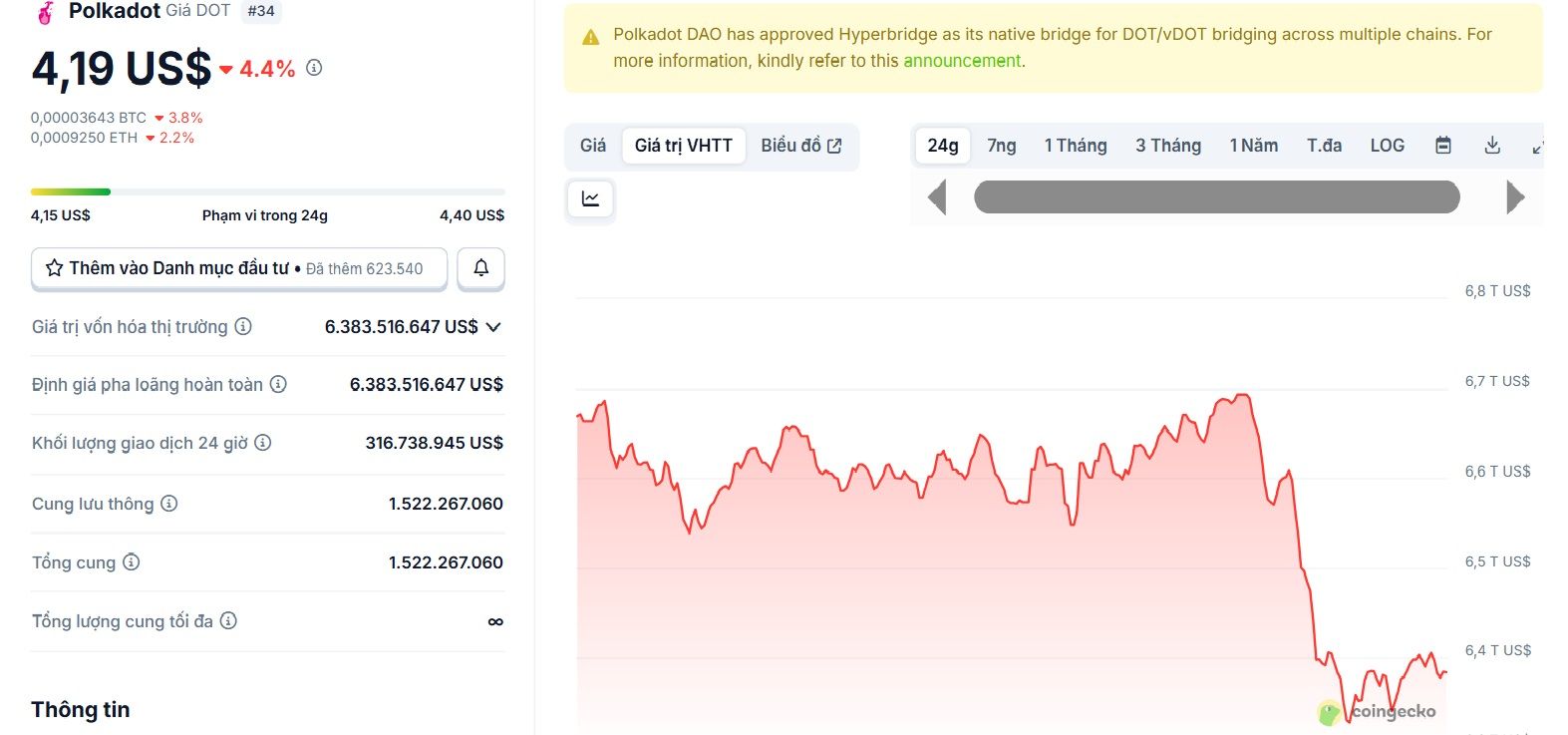The height and width of the screenshot is (735, 1568).
Task: Select the T.đa time range
Action: click(x=1325, y=146)
